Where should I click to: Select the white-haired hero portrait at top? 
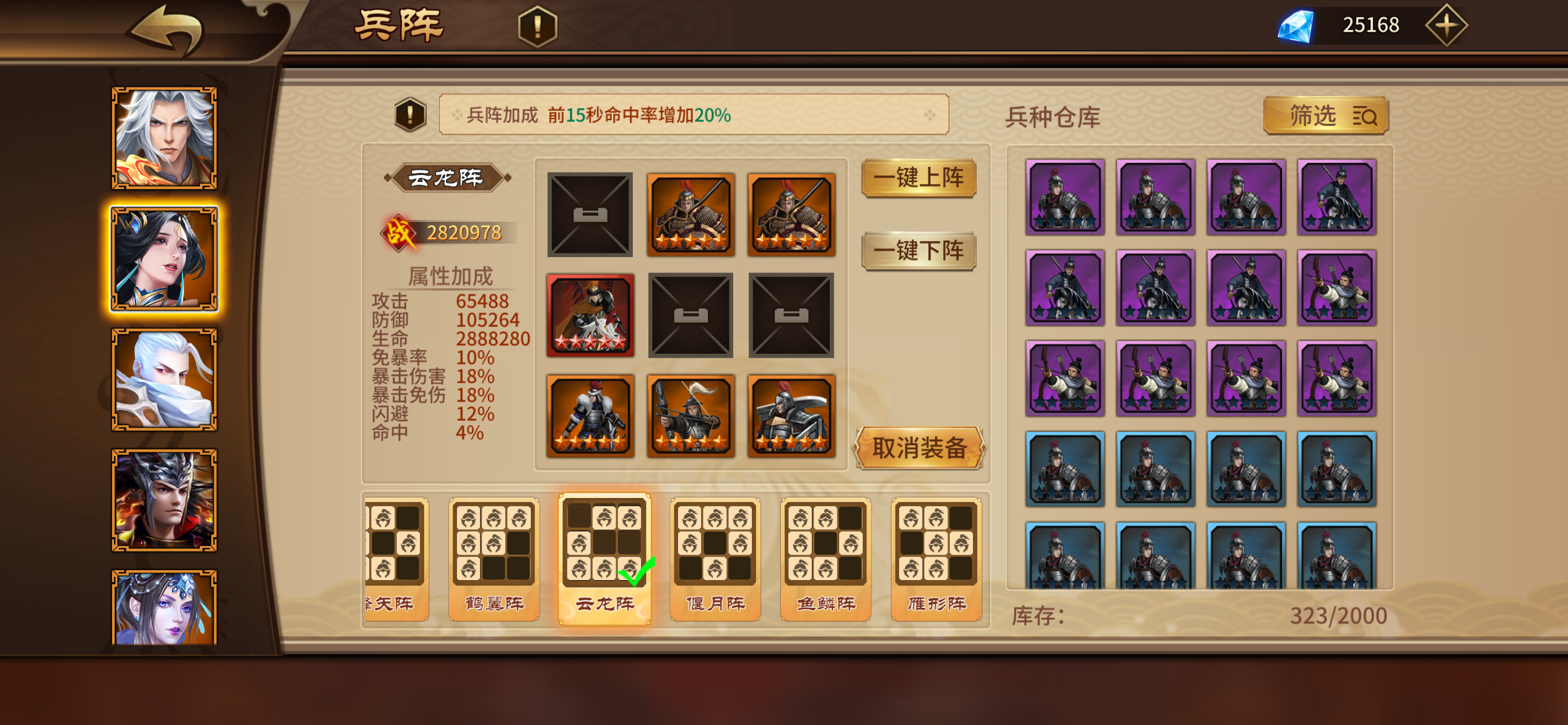(164, 138)
